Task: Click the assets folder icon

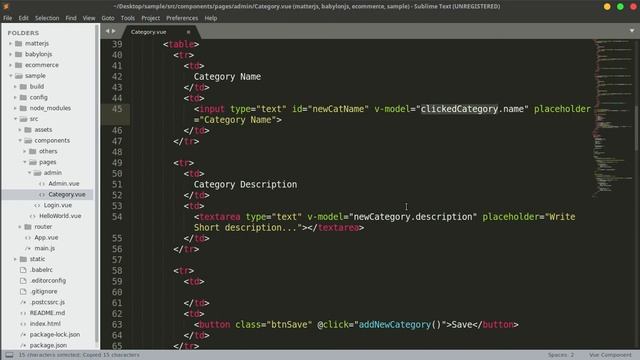Action: click(28, 129)
